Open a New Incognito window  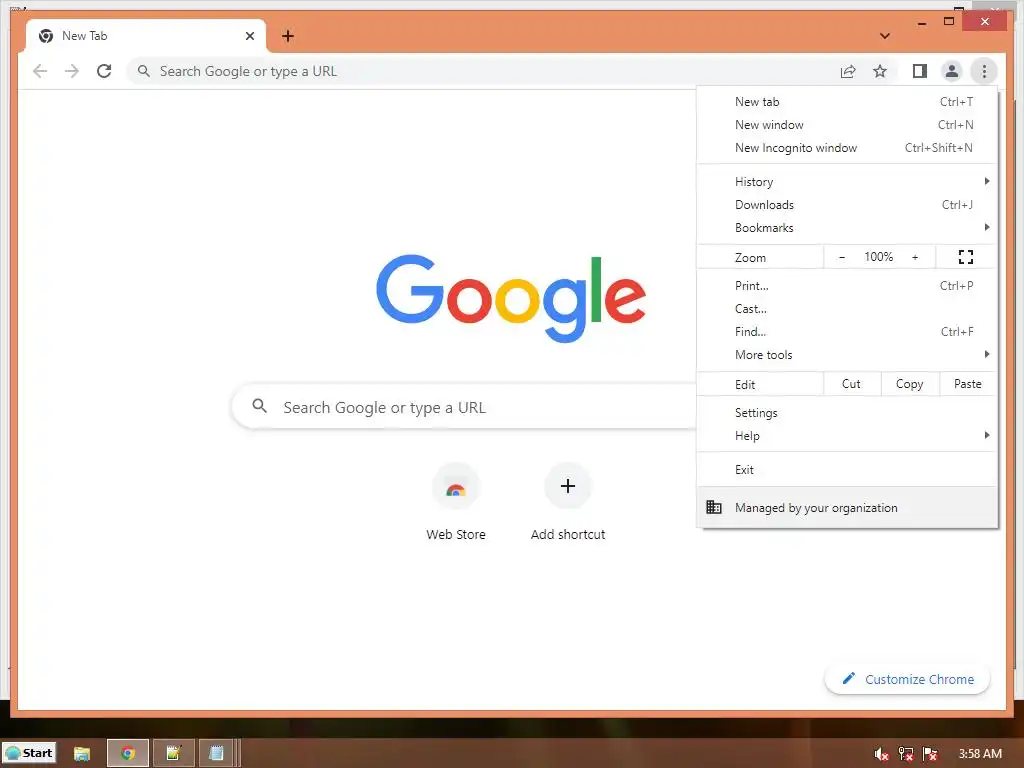point(847,148)
